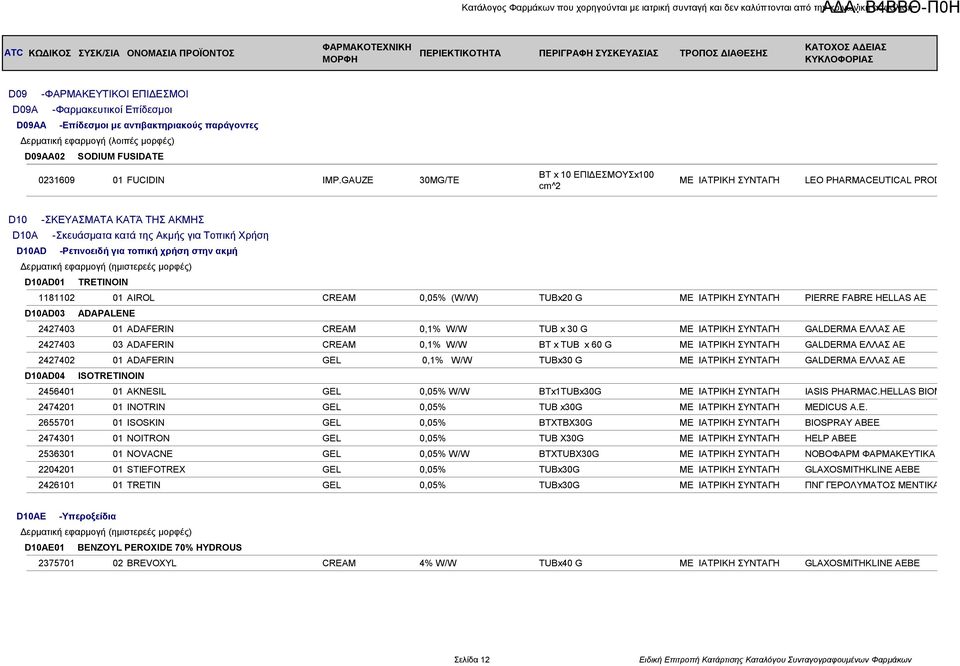Click the D09AA antibacterial dressings heading
Screen dimensions: 960x666
tap(137, 125)
